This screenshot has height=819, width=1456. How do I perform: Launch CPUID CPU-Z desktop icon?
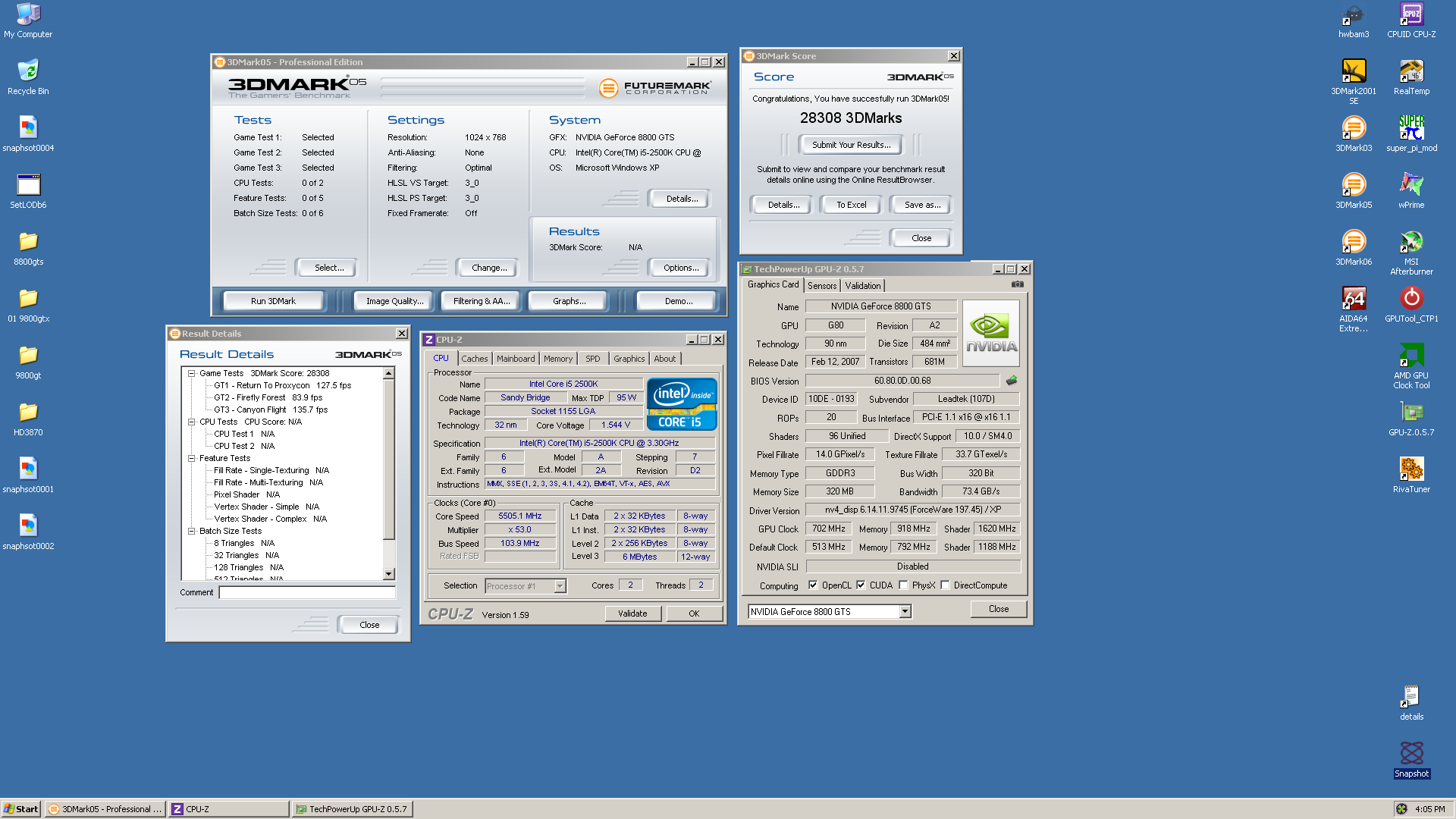1411,20
